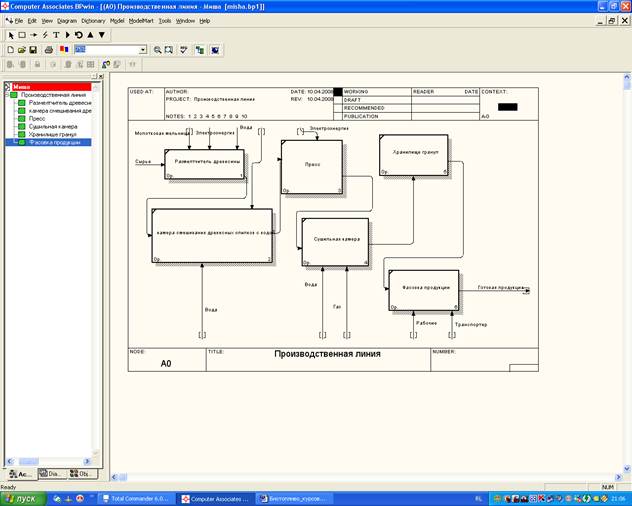Viewport: 632px width, 506px height.
Task: Open the application control menu icon left of File
Action: coord(9,21)
